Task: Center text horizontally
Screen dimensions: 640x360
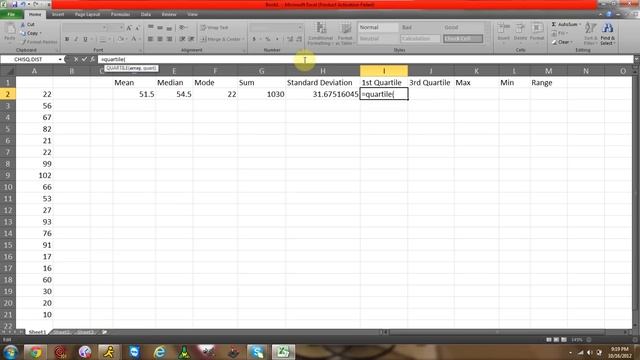Action: point(160,39)
